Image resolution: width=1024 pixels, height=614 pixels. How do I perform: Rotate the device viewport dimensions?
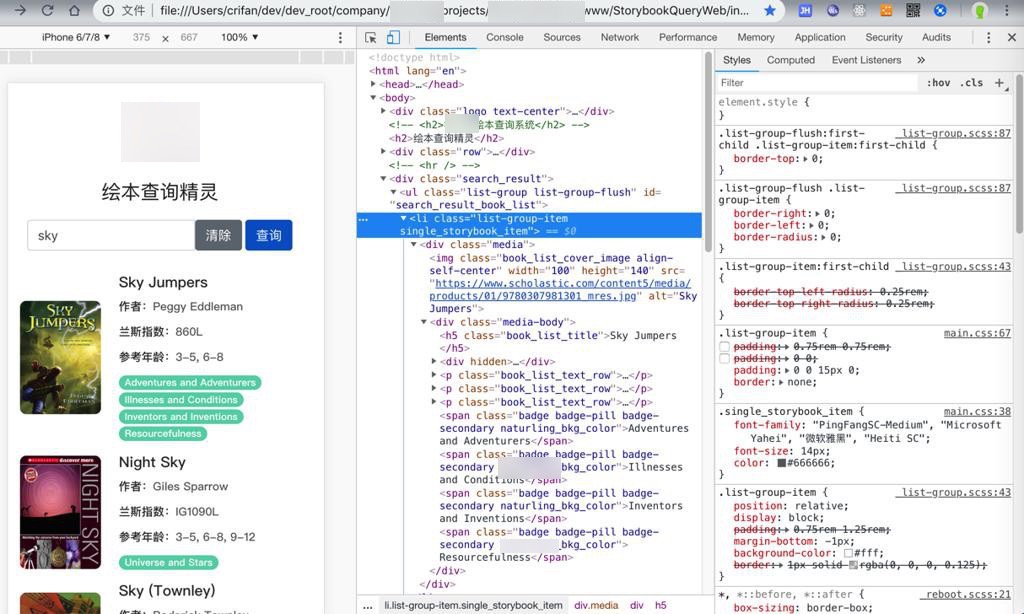pos(165,39)
